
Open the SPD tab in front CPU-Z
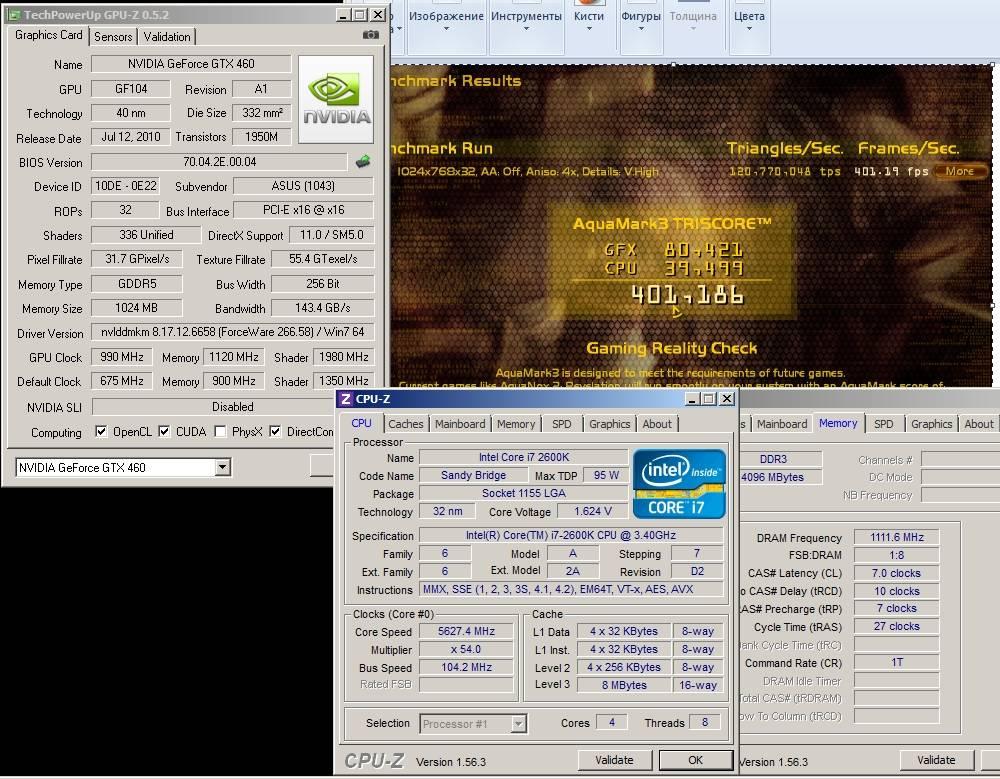[561, 424]
